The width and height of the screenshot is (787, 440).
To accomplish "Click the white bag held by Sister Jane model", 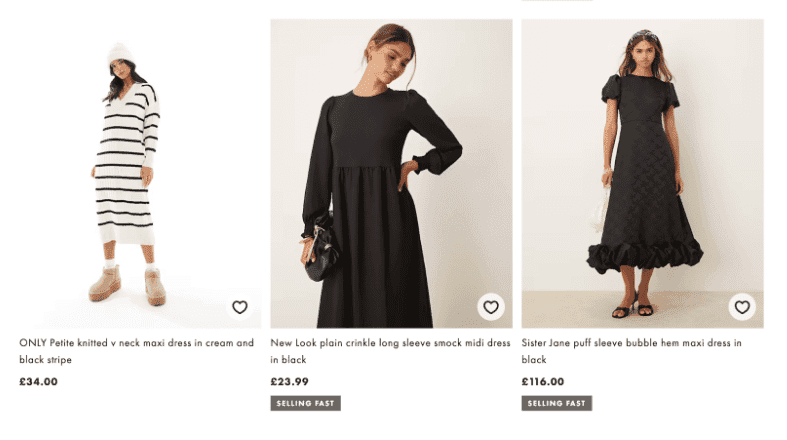I will click(602, 206).
